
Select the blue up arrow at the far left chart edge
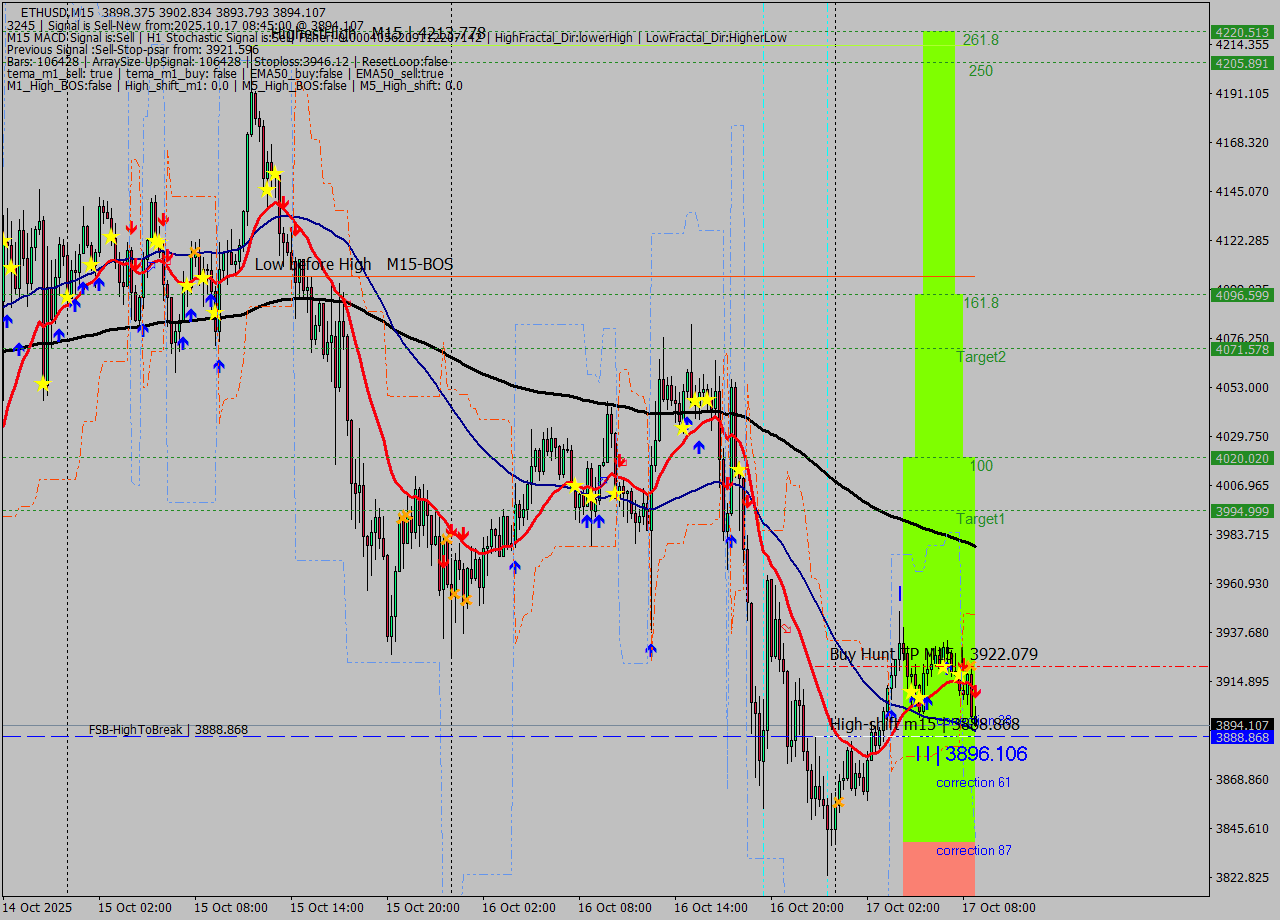point(6,319)
